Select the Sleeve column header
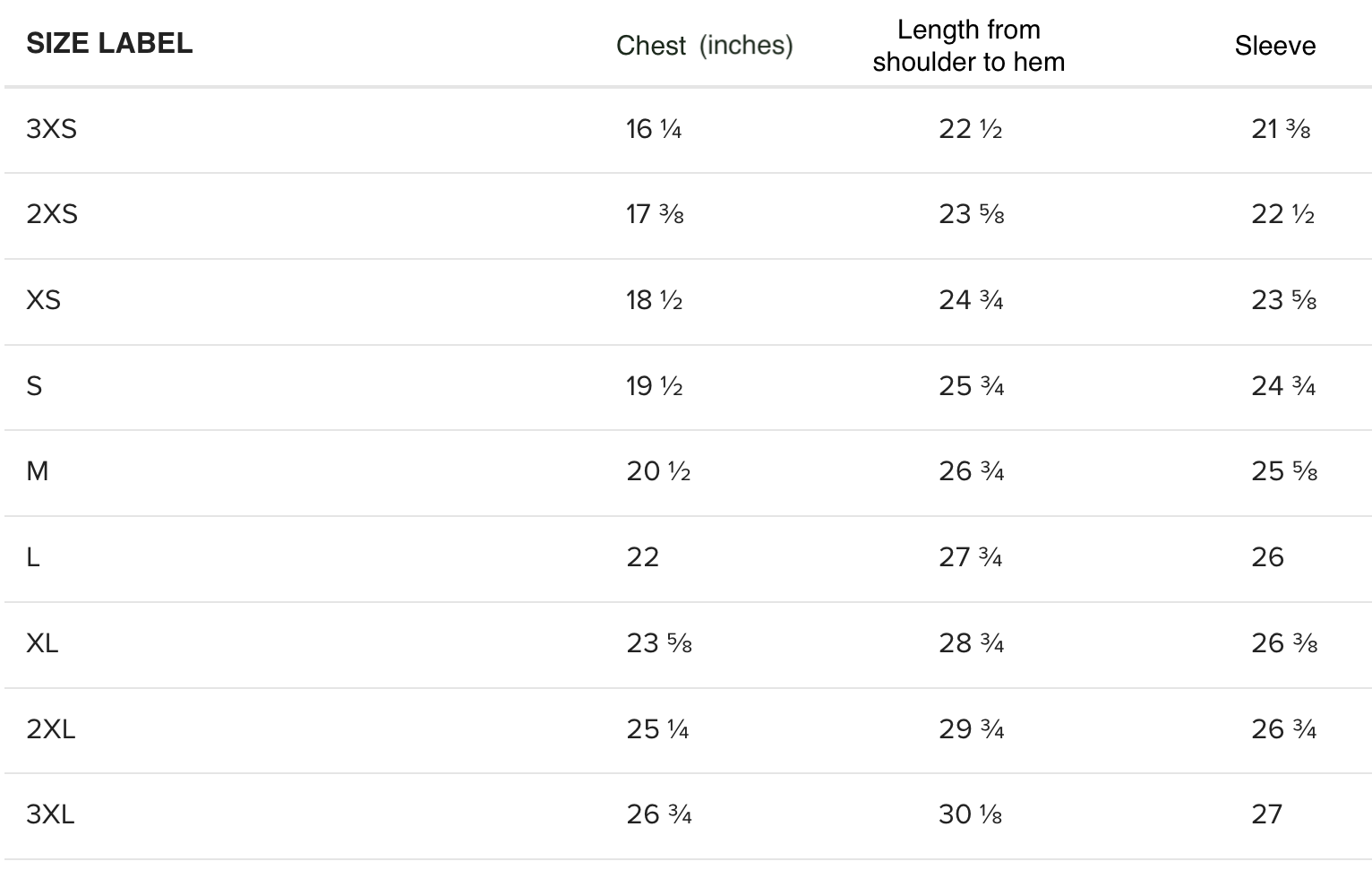The height and width of the screenshot is (887, 1372). tap(1275, 46)
